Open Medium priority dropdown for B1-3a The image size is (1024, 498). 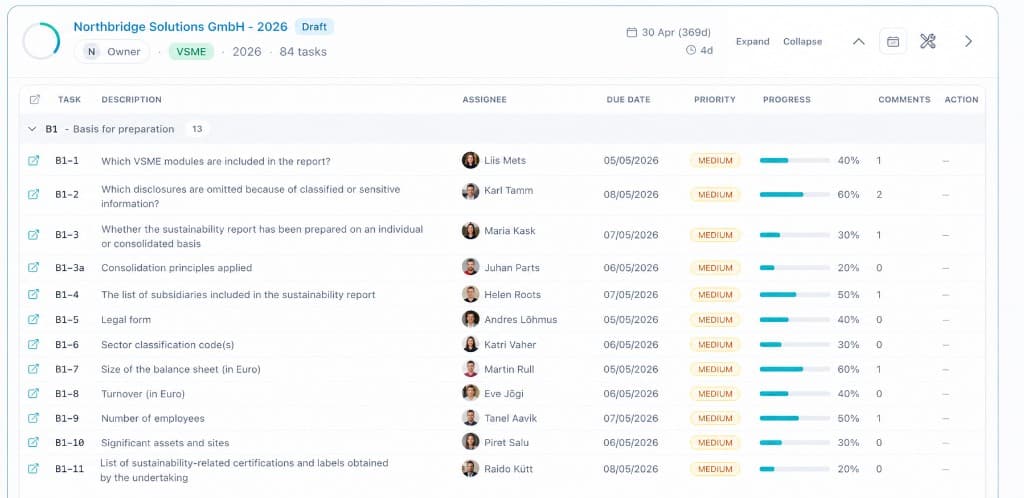pos(715,268)
